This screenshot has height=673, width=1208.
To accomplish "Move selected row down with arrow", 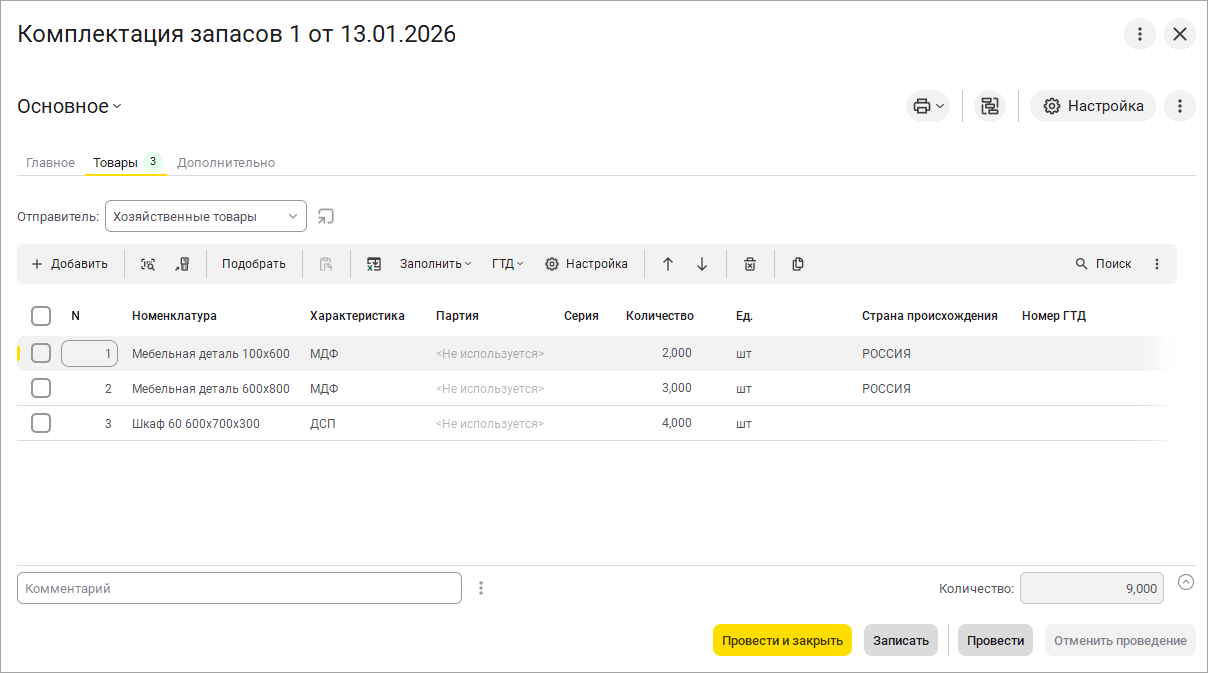I will click(x=702, y=264).
